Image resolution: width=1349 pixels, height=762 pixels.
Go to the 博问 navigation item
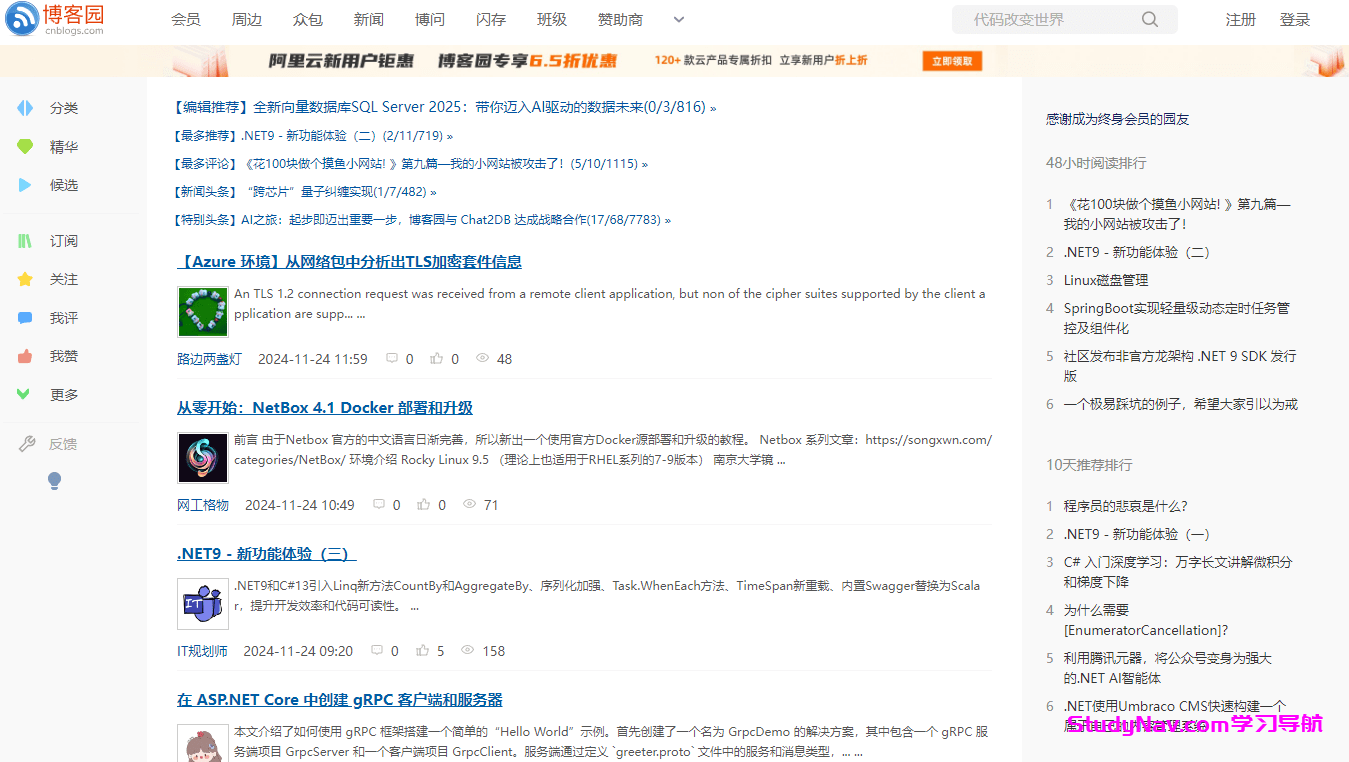coord(430,19)
